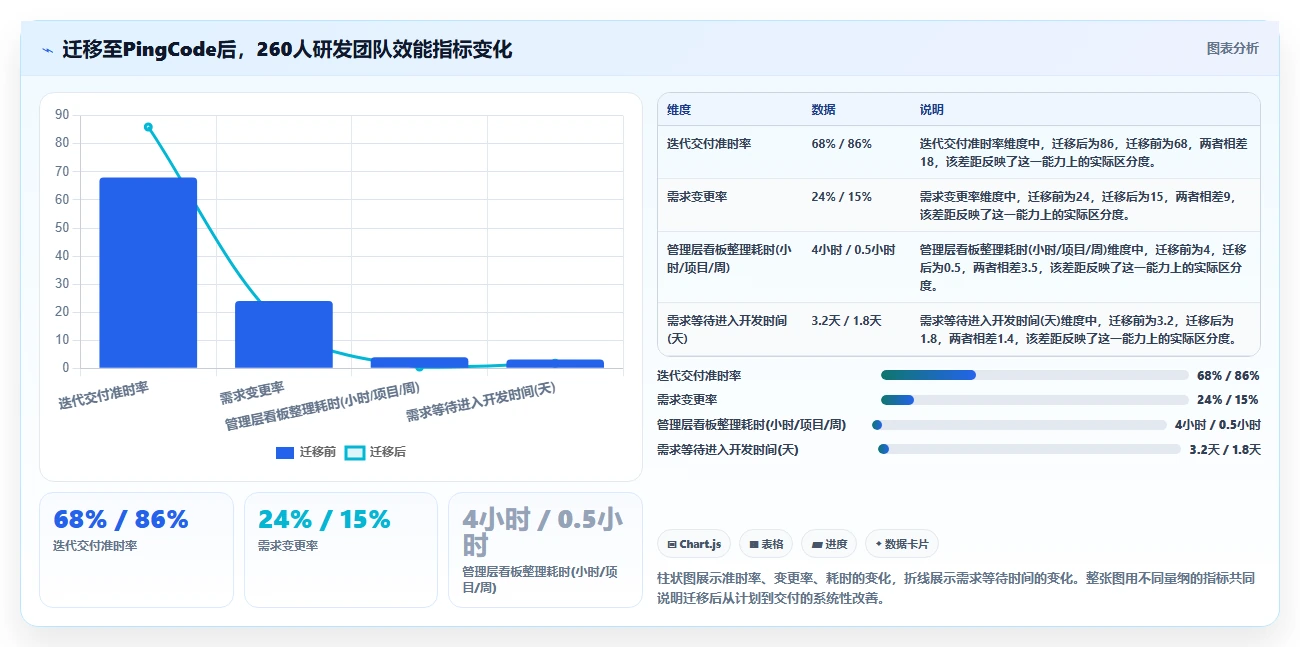The image size is (1300, 647).
Task: Click the summary paragraph starting 柱状图展示
Action: click(956, 588)
